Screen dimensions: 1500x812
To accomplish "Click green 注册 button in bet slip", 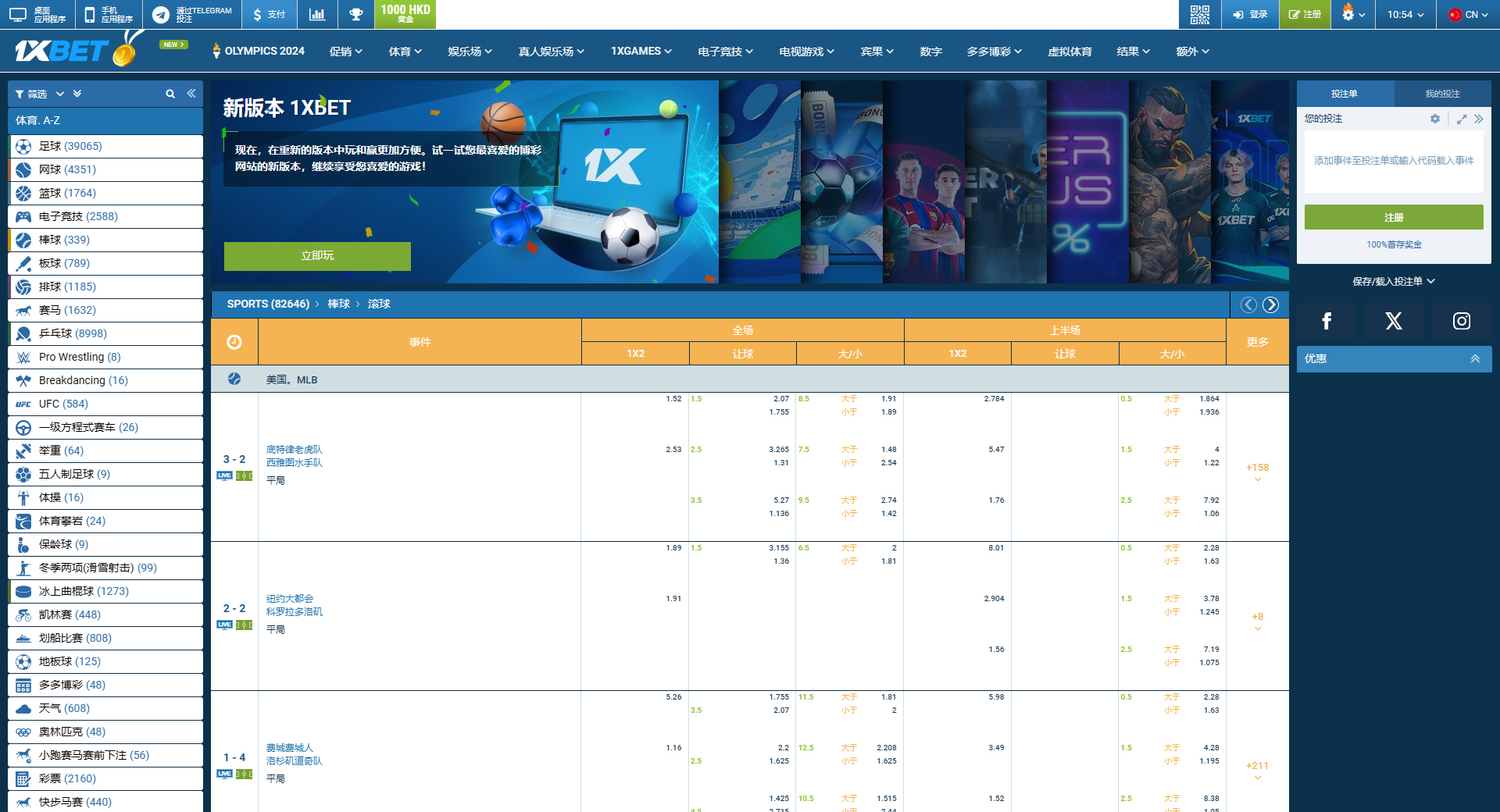I will (x=1394, y=217).
